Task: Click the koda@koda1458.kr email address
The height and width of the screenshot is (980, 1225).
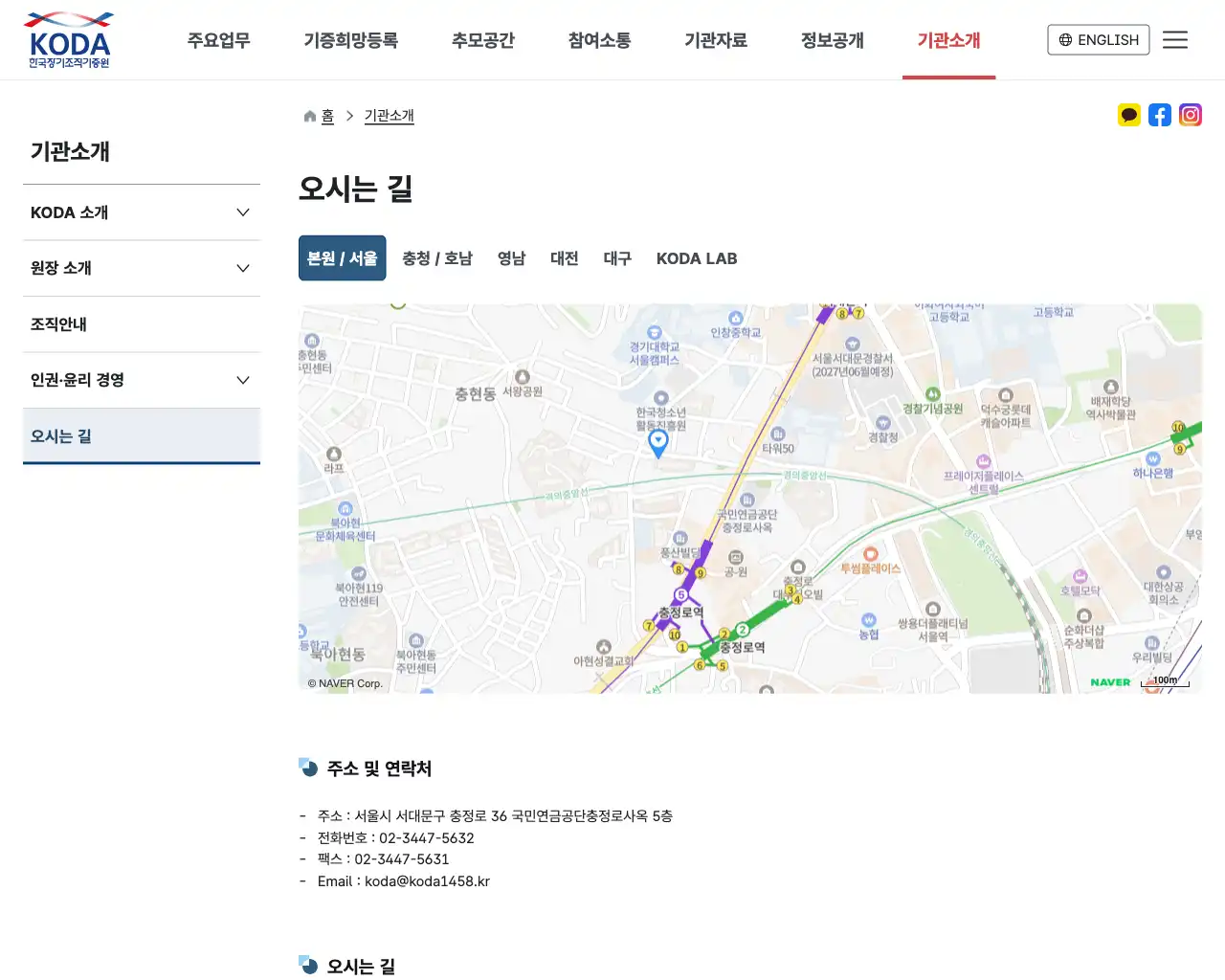Action: click(429, 880)
